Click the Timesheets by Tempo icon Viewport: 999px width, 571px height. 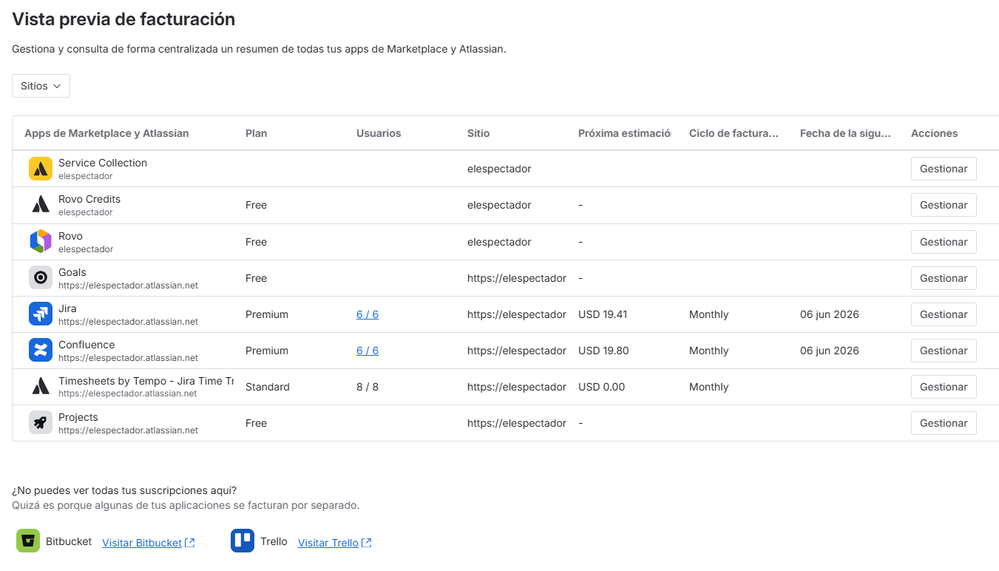tap(40, 387)
